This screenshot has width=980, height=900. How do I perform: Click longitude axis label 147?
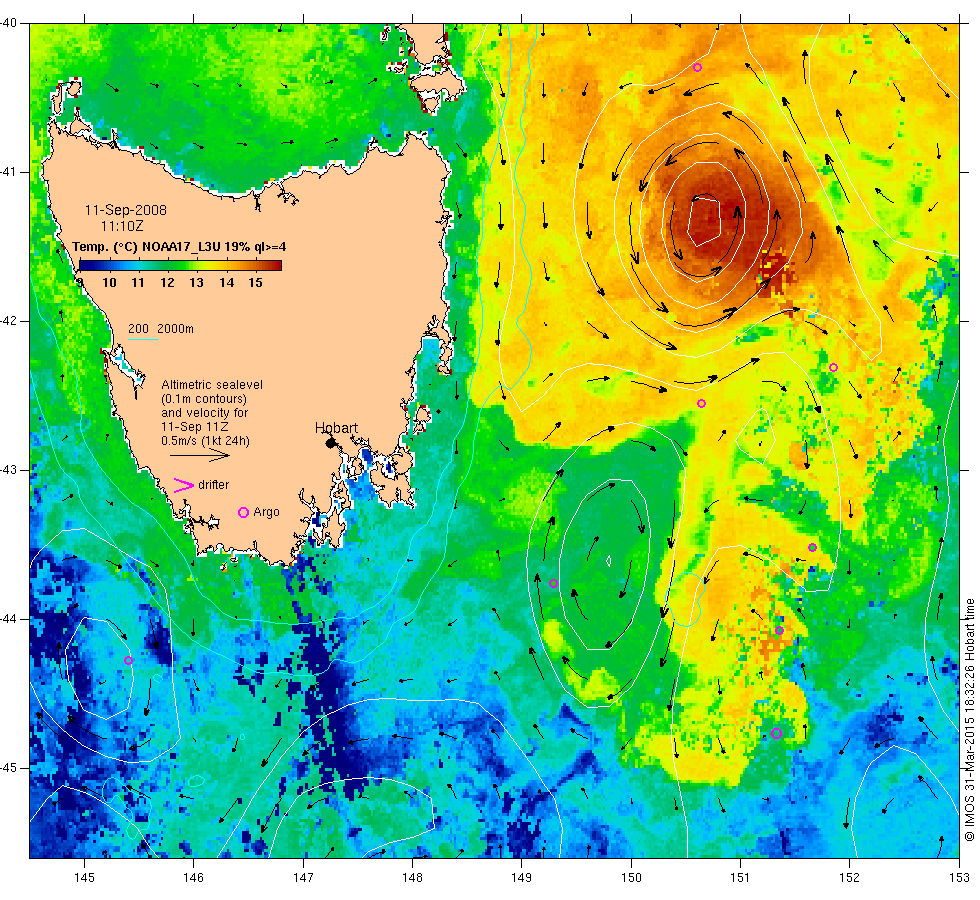click(303, 878)
